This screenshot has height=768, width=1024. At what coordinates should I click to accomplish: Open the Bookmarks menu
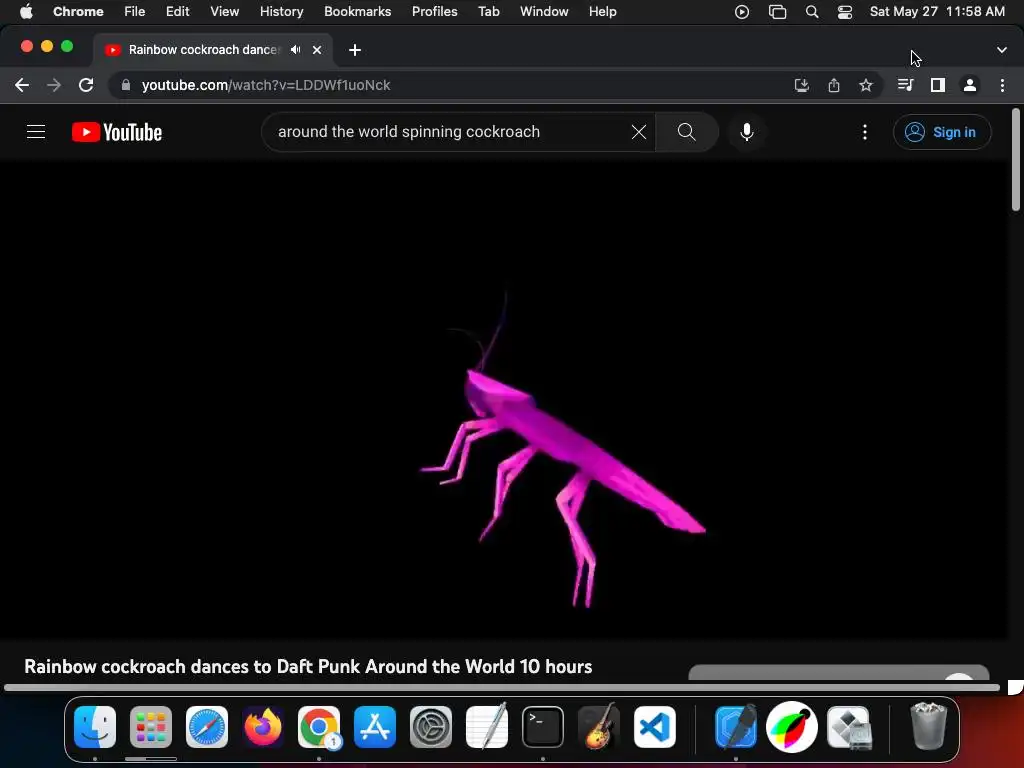[358, 12]
